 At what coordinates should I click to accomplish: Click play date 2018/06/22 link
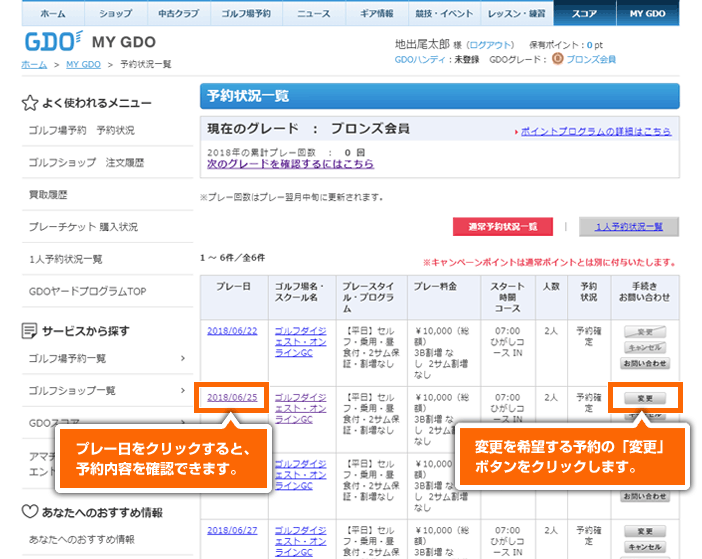coord(232,331)
